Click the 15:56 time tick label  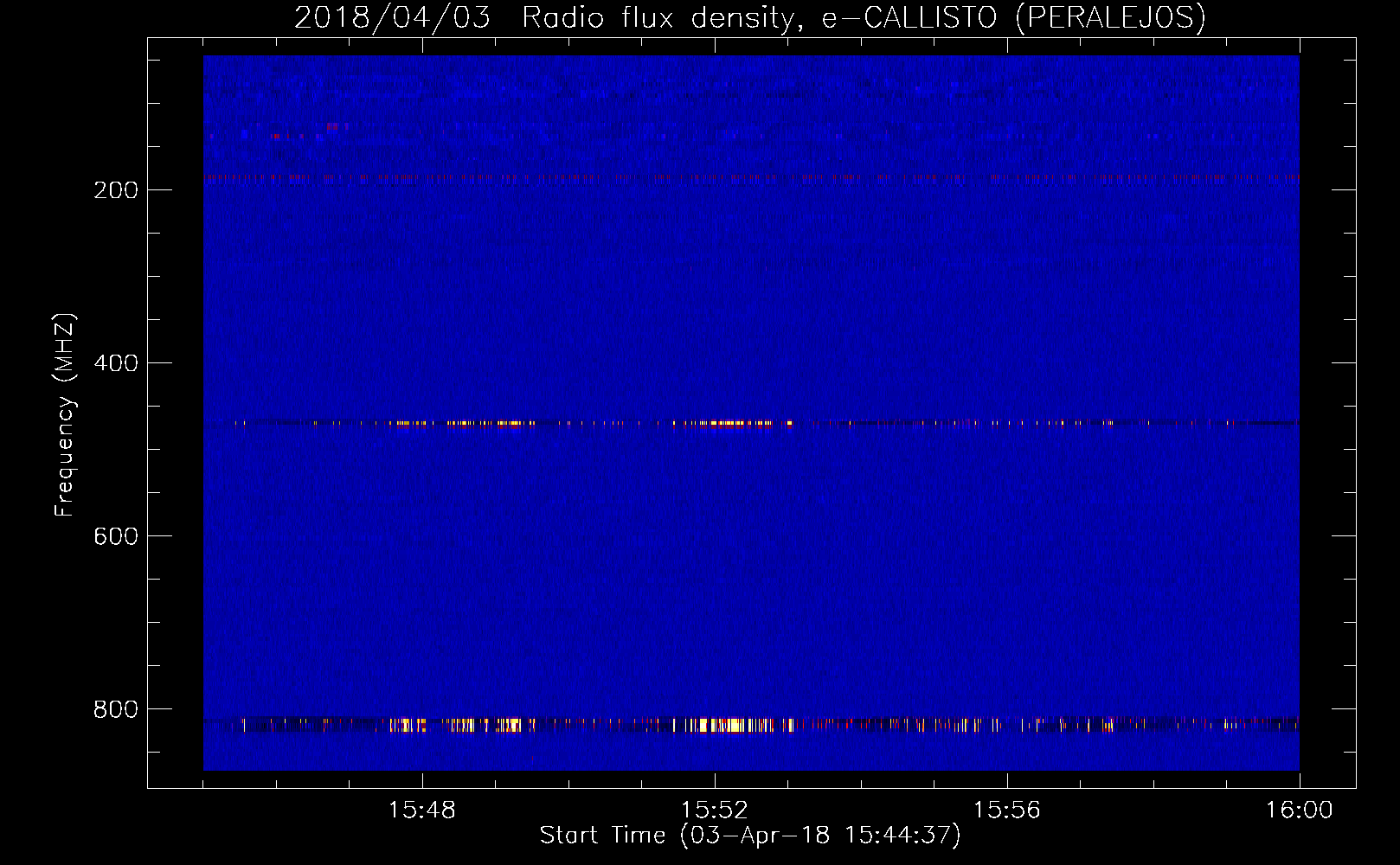click(1007, 811)
